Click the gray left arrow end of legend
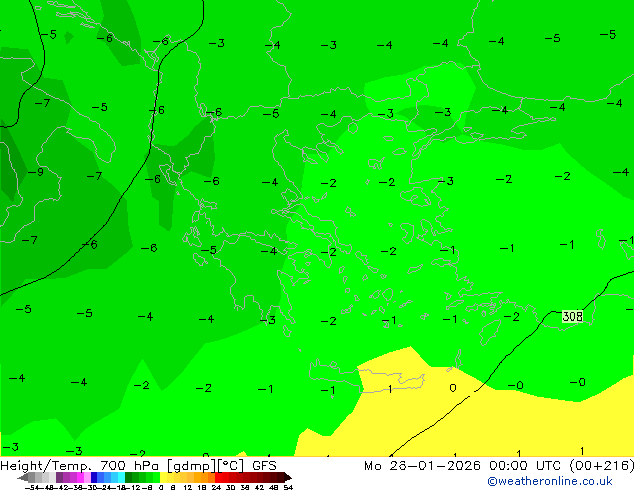634x490 pixels. (x=22, y=477)
